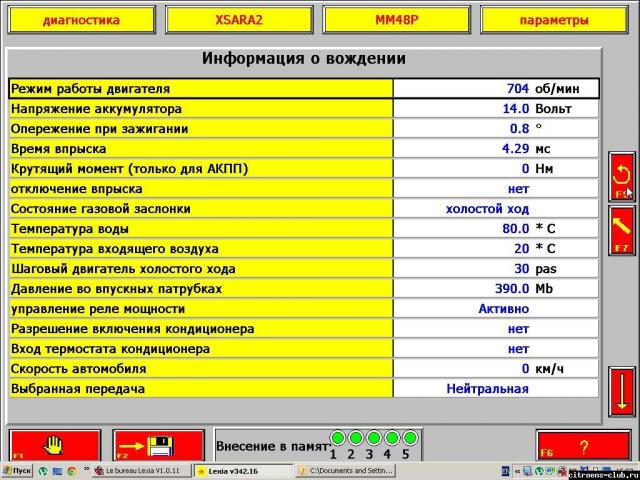This screenshot has width=640, height=480.
Task: Switch to Lexia v342.16 taskbar window
Action: [243, 471]
